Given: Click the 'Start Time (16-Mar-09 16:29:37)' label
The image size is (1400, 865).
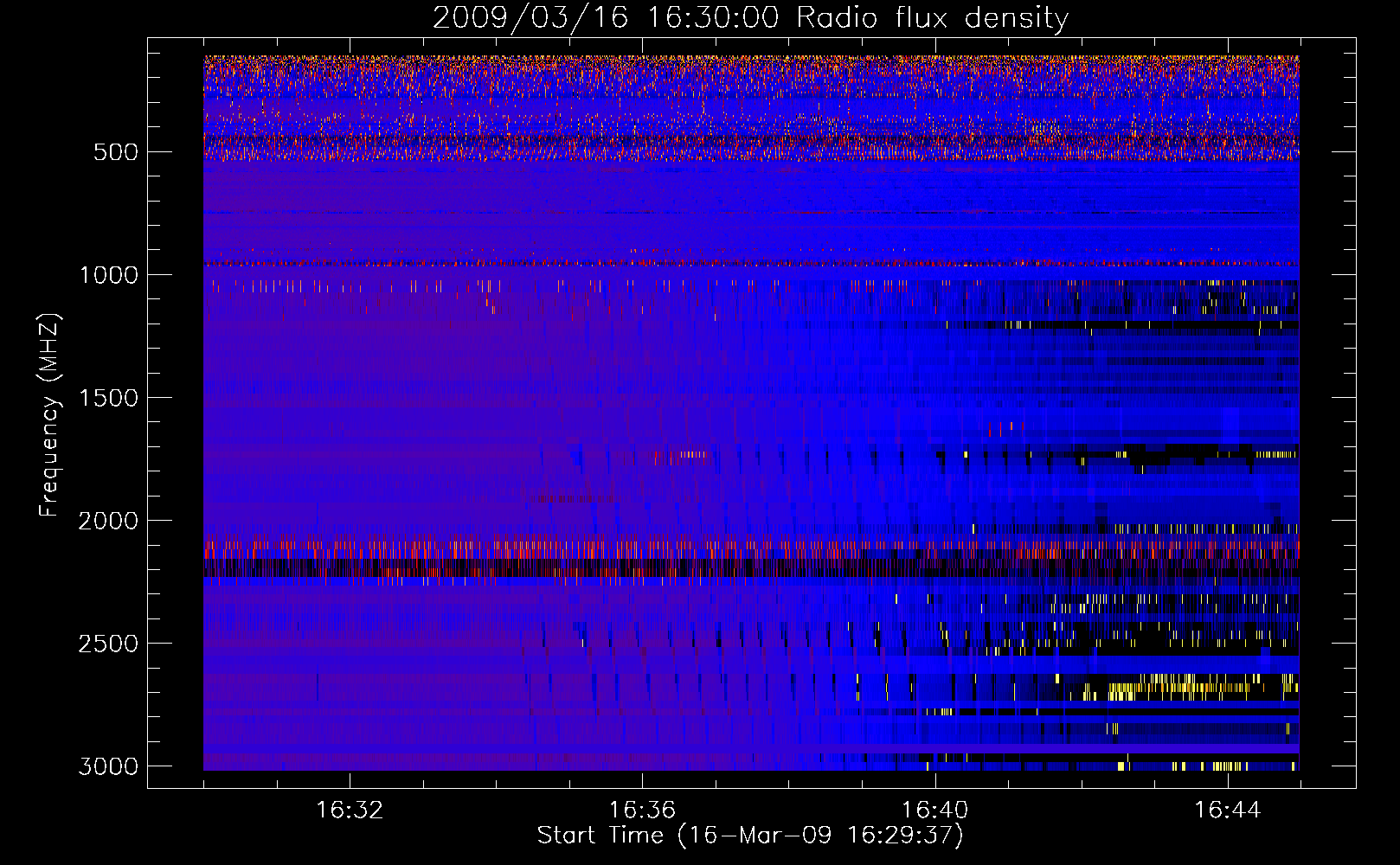Looking at the screenshot, I should [x=750, y=836].
